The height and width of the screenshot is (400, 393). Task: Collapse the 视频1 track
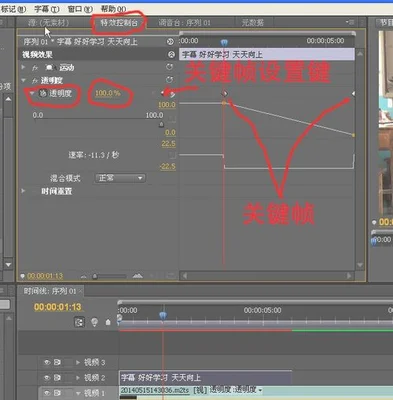(78, 393)
